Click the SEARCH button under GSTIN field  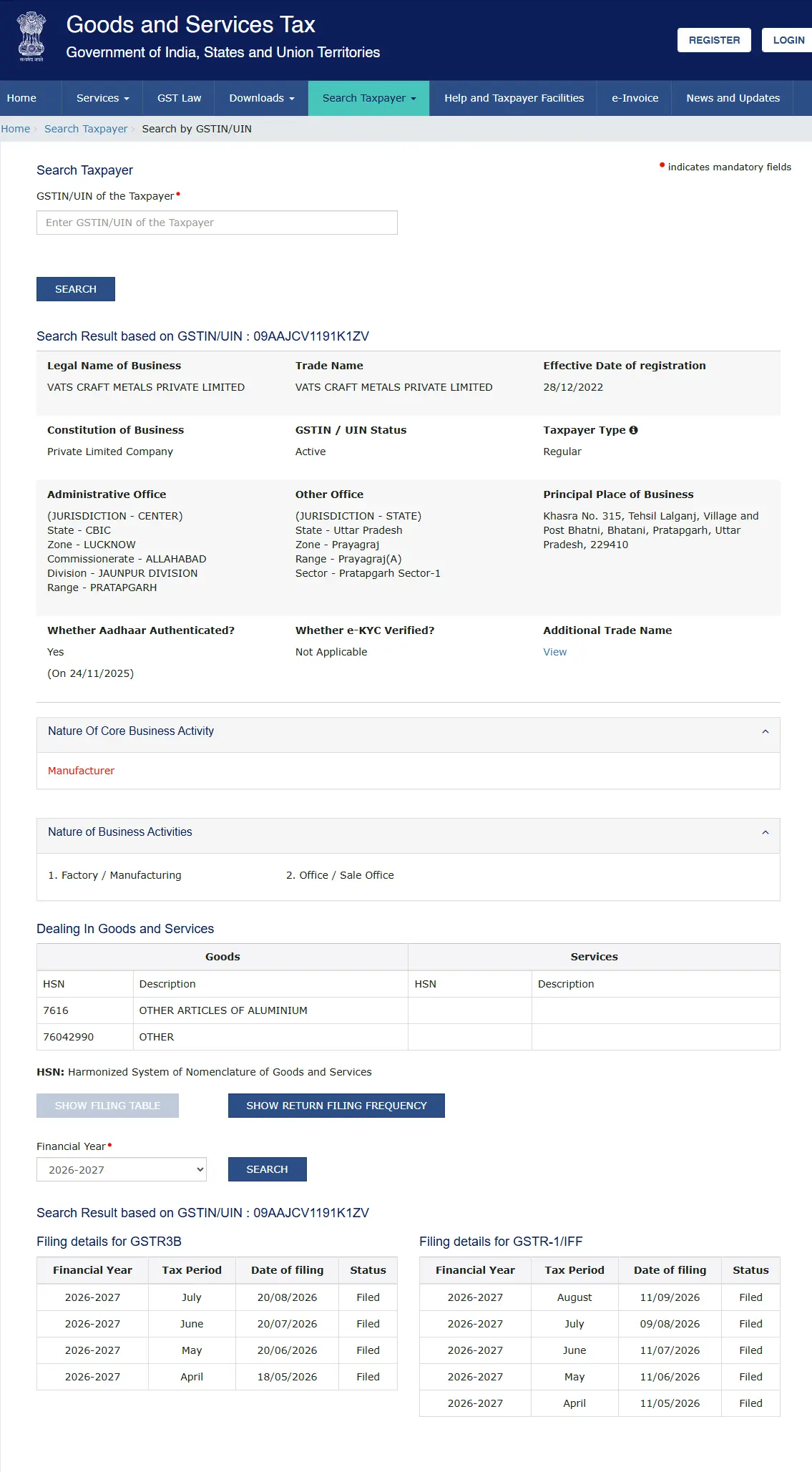pos(76,289)
